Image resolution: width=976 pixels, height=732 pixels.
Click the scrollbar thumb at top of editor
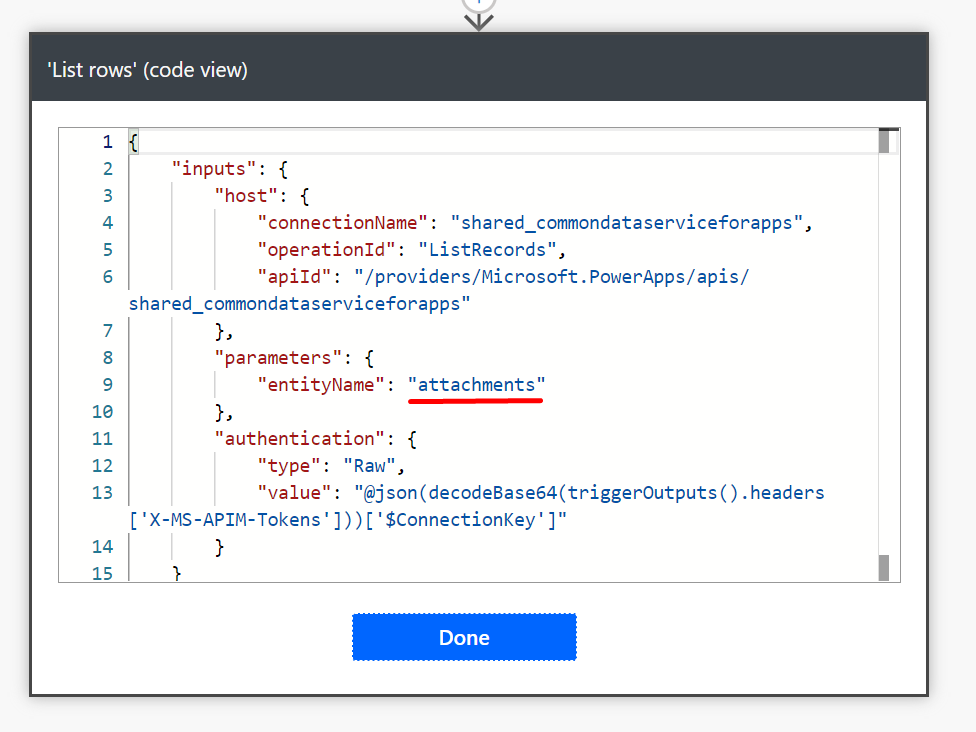click(x=884, y=141)
